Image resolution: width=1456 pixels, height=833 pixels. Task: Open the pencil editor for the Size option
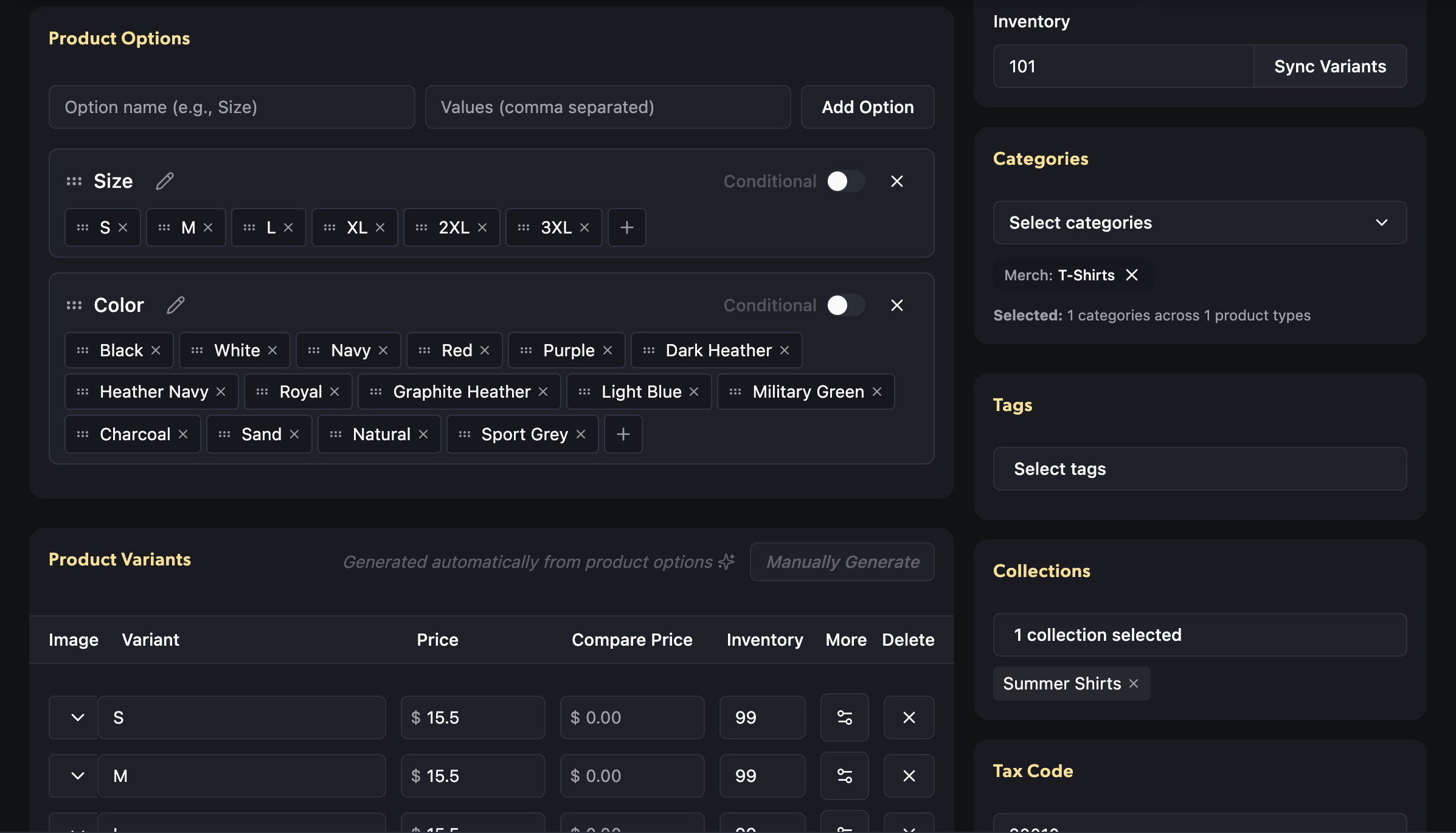(164, 181)
